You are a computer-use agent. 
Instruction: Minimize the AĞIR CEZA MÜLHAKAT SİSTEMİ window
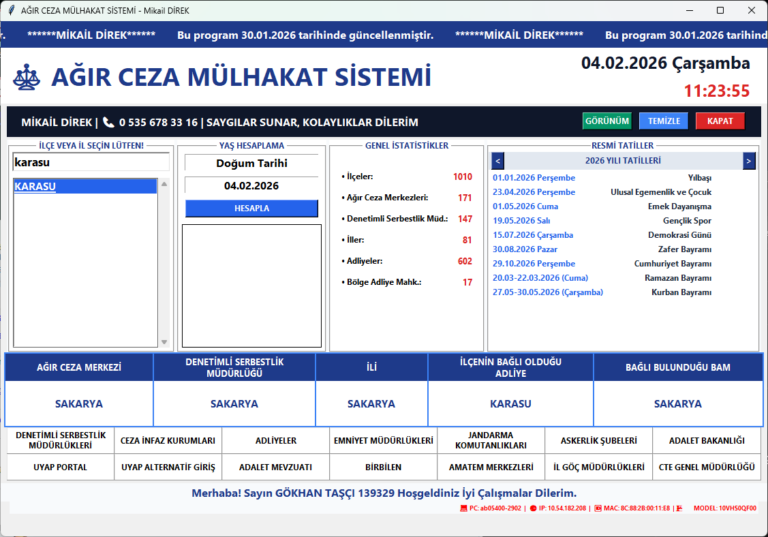[690, 10]
